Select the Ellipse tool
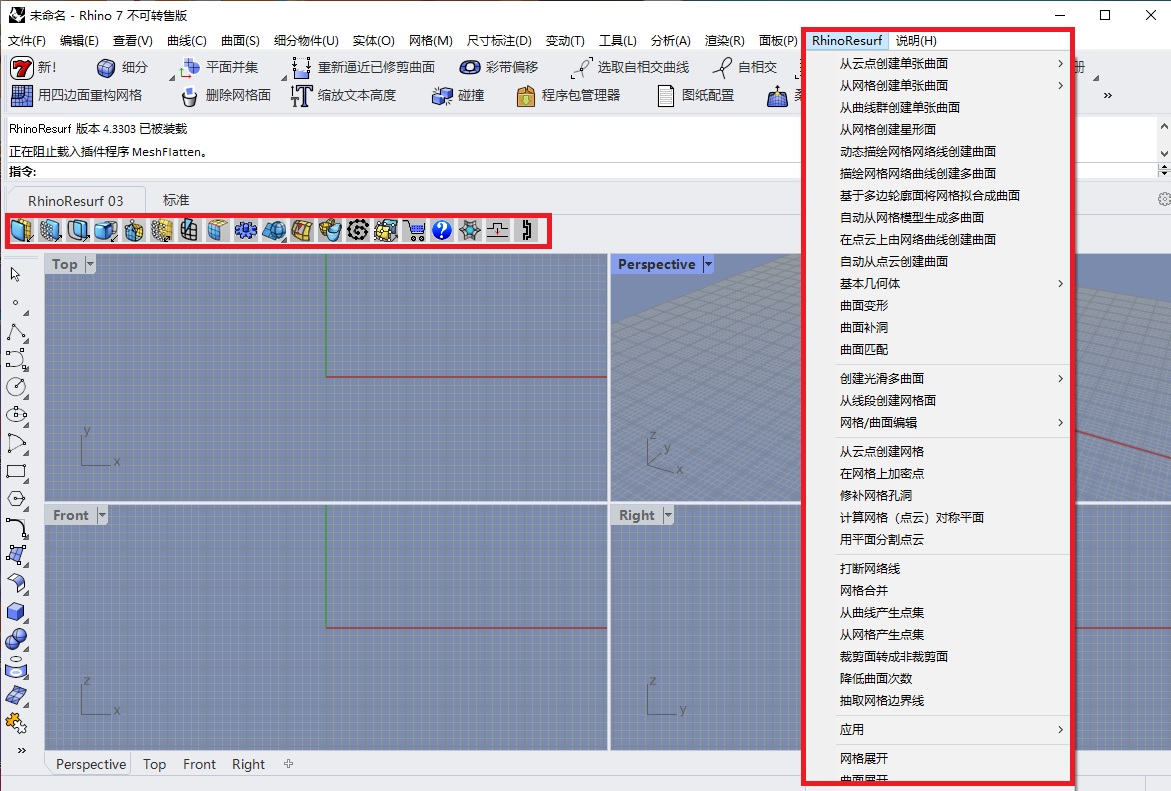The width and height of the screenshot is (1171, 791). (16, 415)
